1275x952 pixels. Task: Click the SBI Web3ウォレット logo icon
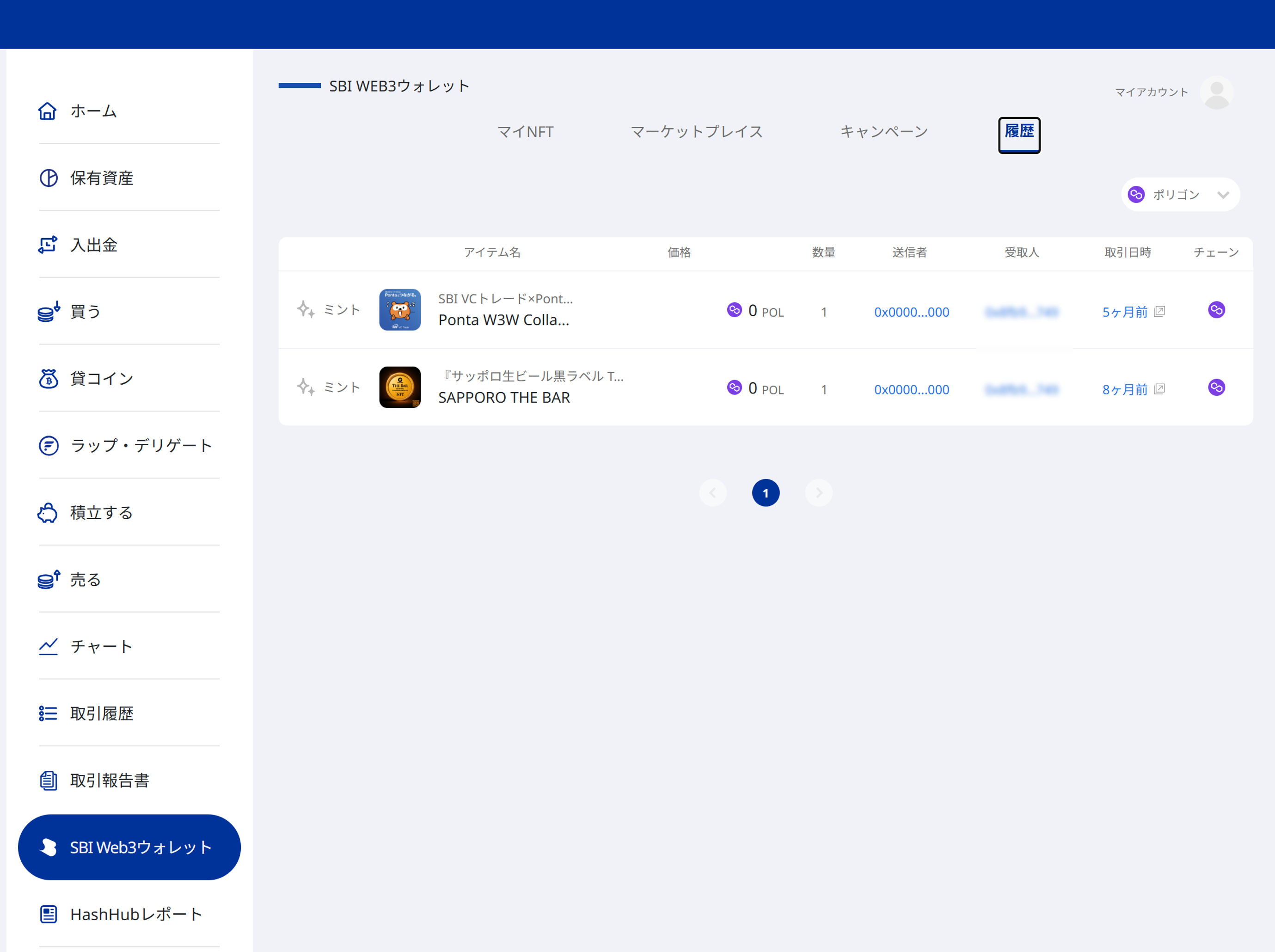[49, 847]
